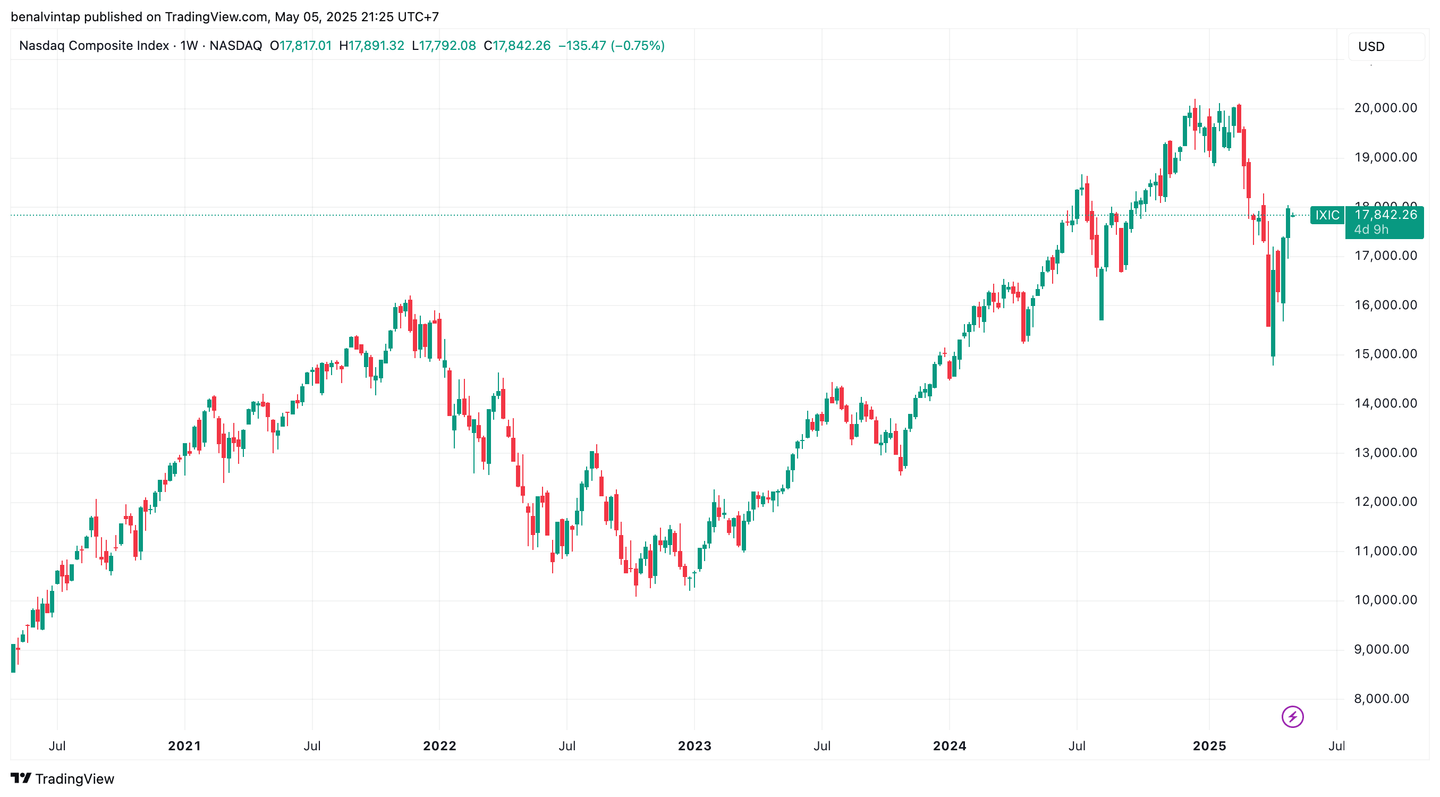Image resolution: width=1440 pixels, height=797 pixels.
Task: Click the green IXIC symbol tag
Action: (x=1327, y=215)
